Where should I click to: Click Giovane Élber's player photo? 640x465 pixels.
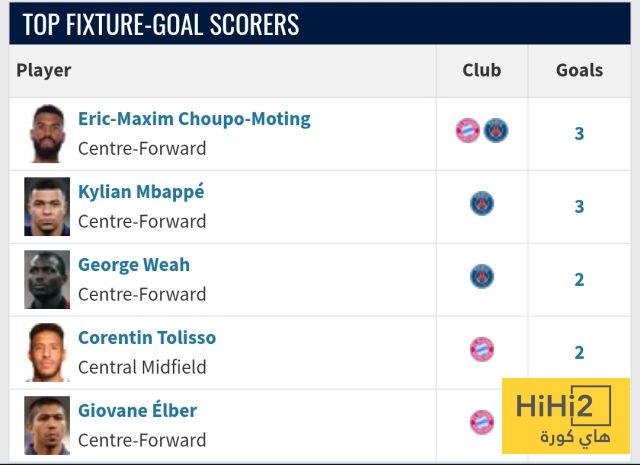pos(47,425)
